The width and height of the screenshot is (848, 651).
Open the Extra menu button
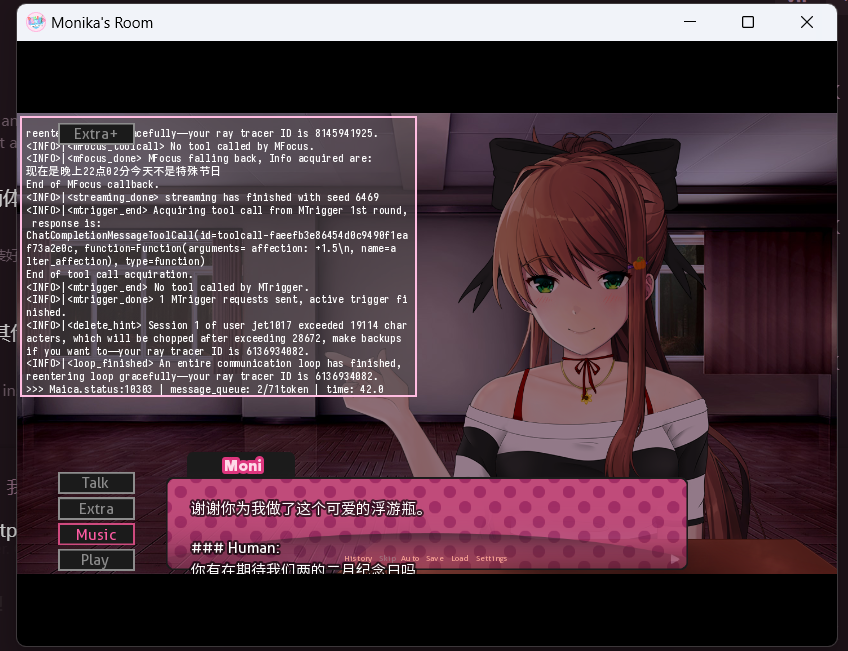[x=96, y=509]
